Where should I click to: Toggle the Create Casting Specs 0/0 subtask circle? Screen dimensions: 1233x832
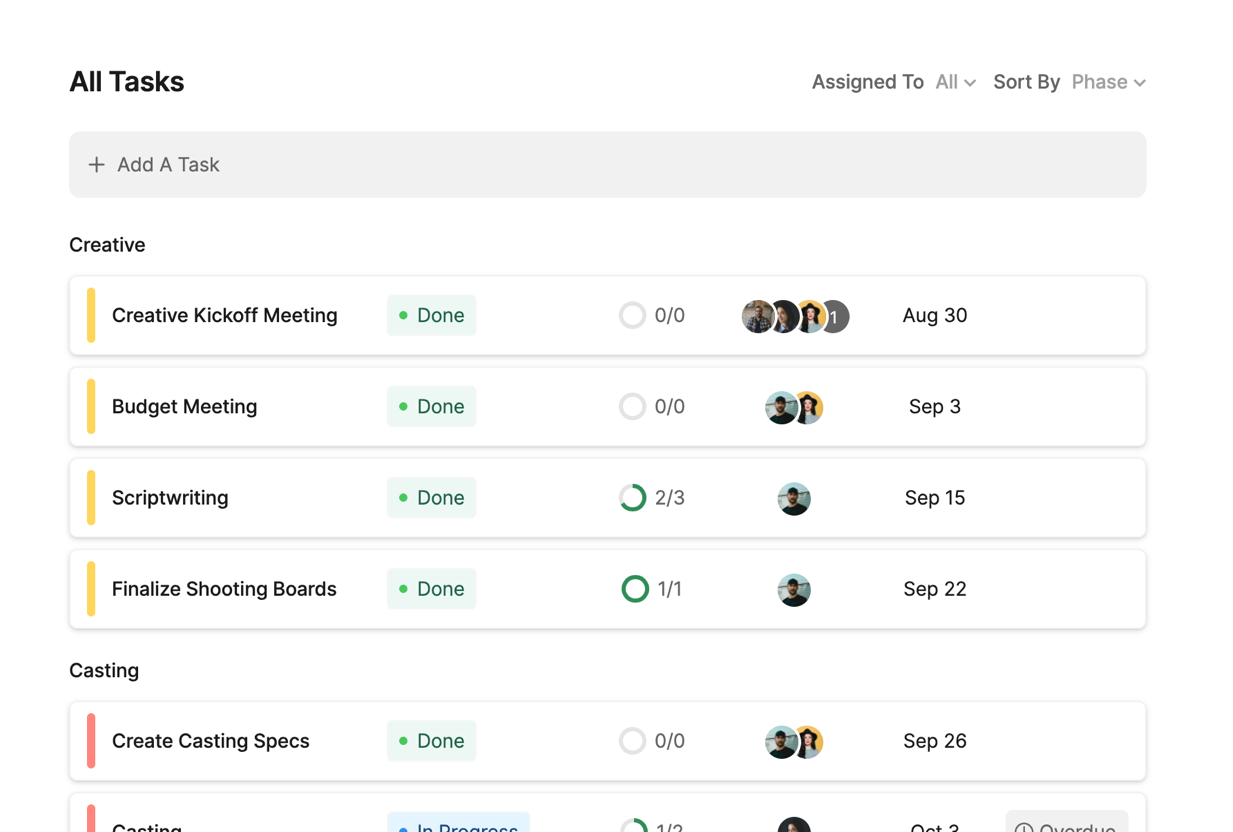click(x=632, y=741)
